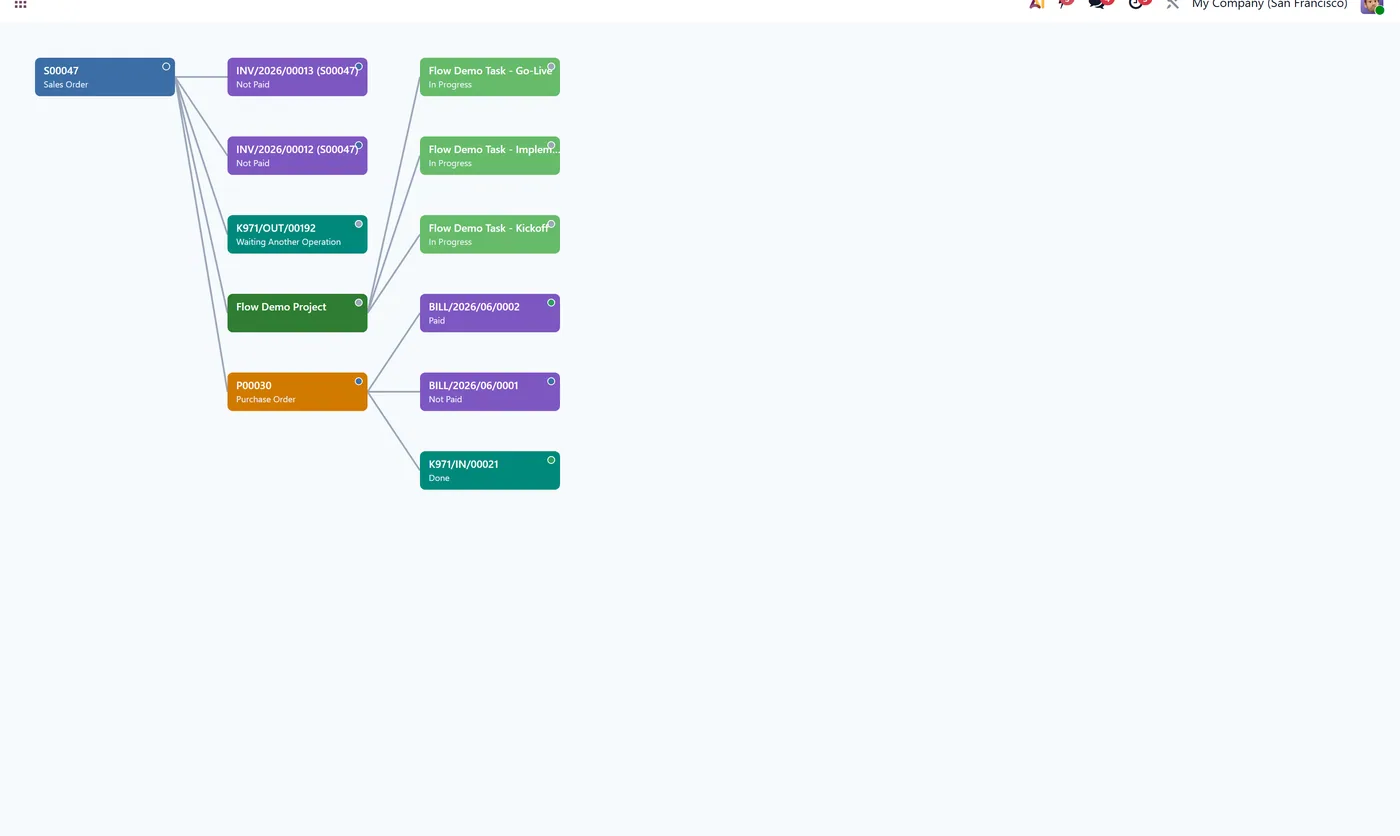Image resolution: width=1400 pixels, height=836 pixels.
Task: Open invoice INV/2026/00012 (S00047) node
Action: pyautogui.click(x=297, y=156)
